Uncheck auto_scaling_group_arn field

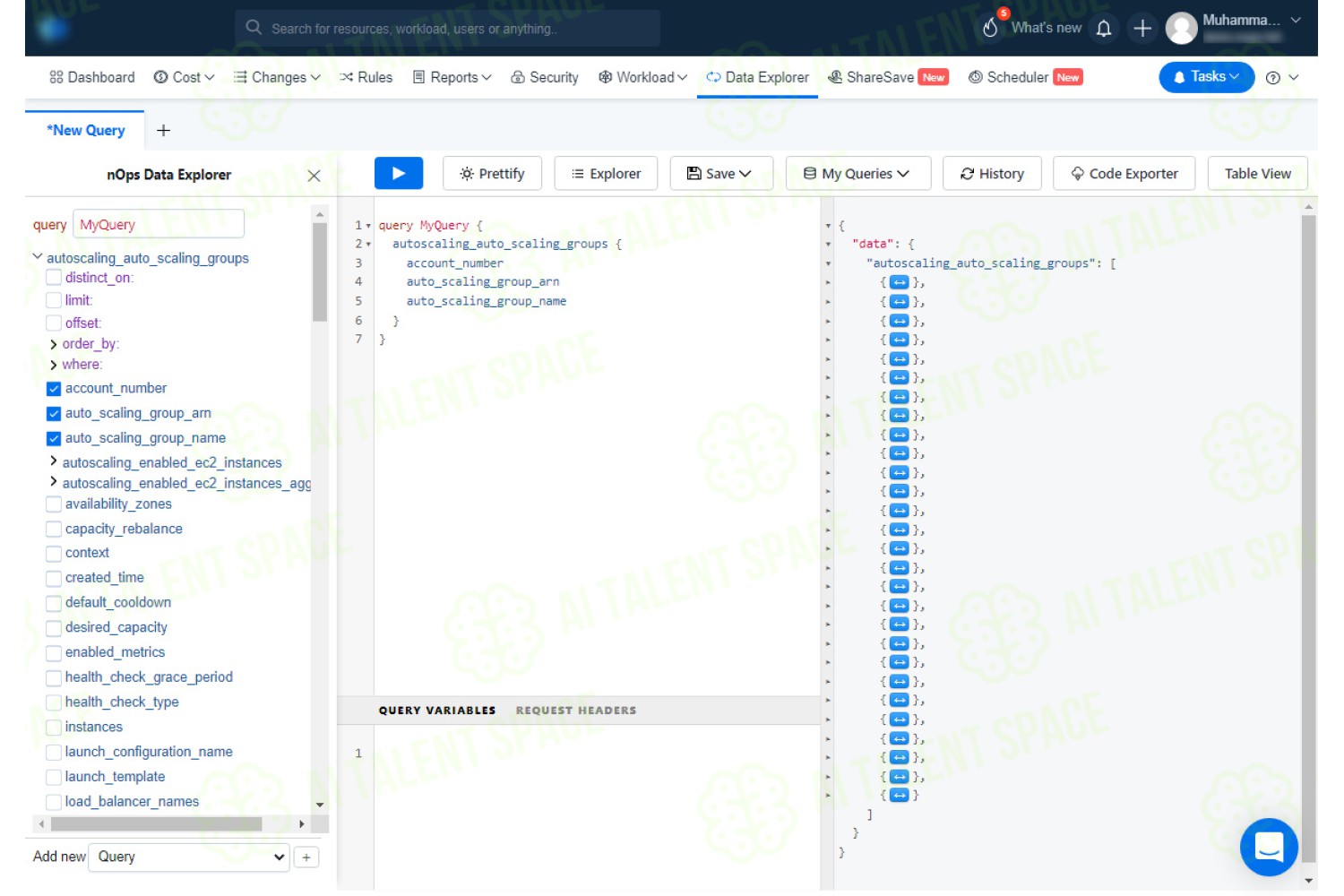click(54, 414)
